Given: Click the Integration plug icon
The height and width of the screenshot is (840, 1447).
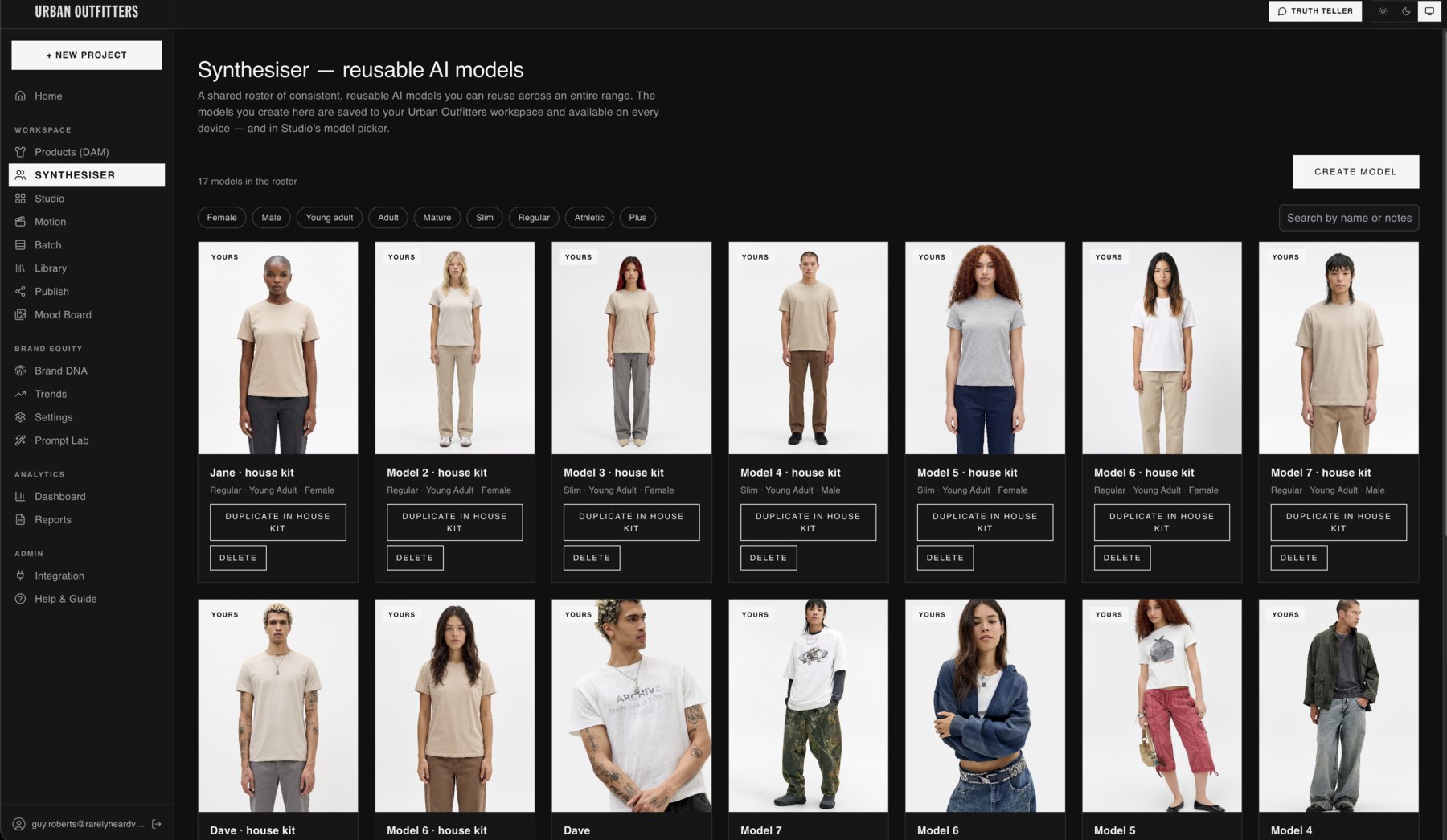Looking at the screenshot, I should 20,576.
